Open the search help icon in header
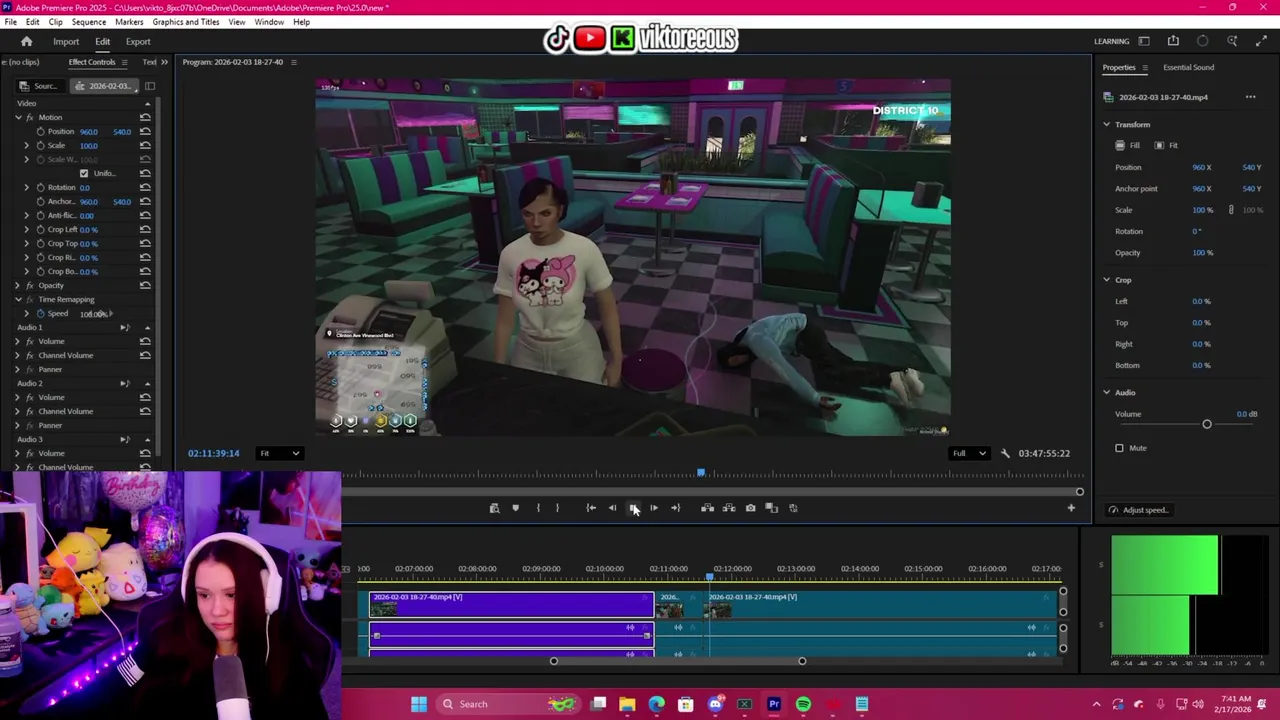Image resolution: width=1280 pixels, height=720 pixels. tap(1232, 41)
